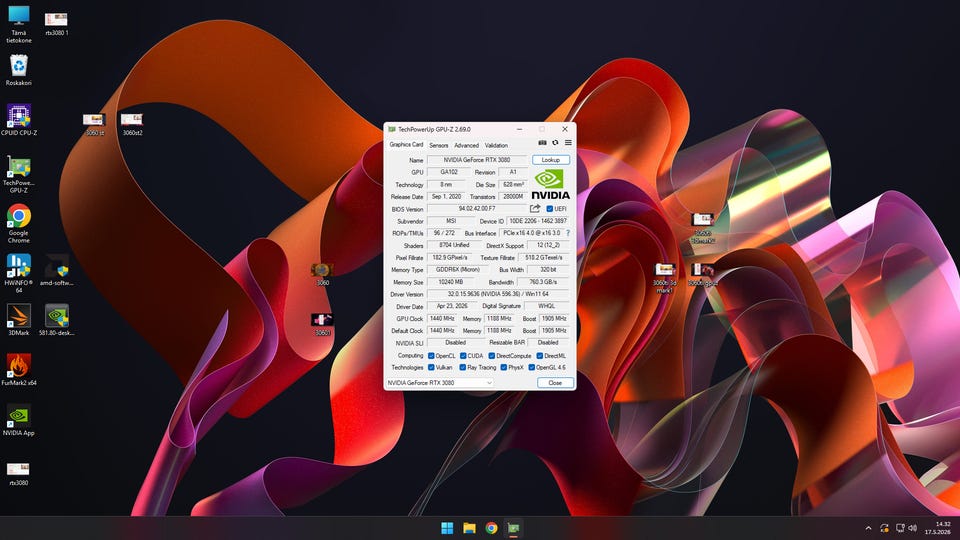Image resolution: width=960 pixels, height=540 pixels.
Task: Click the BIOS export share icon
Action: pos(534,209)
